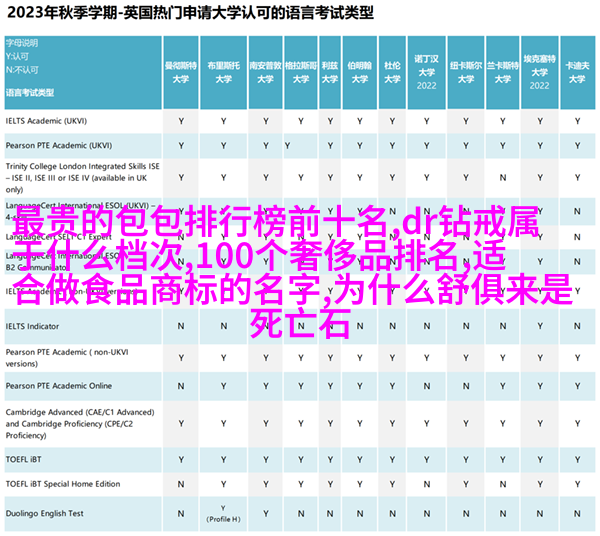Click the 兰卡斯特大学 N cell in TOEFL iBT Special Home Edition row

[502, 484]
